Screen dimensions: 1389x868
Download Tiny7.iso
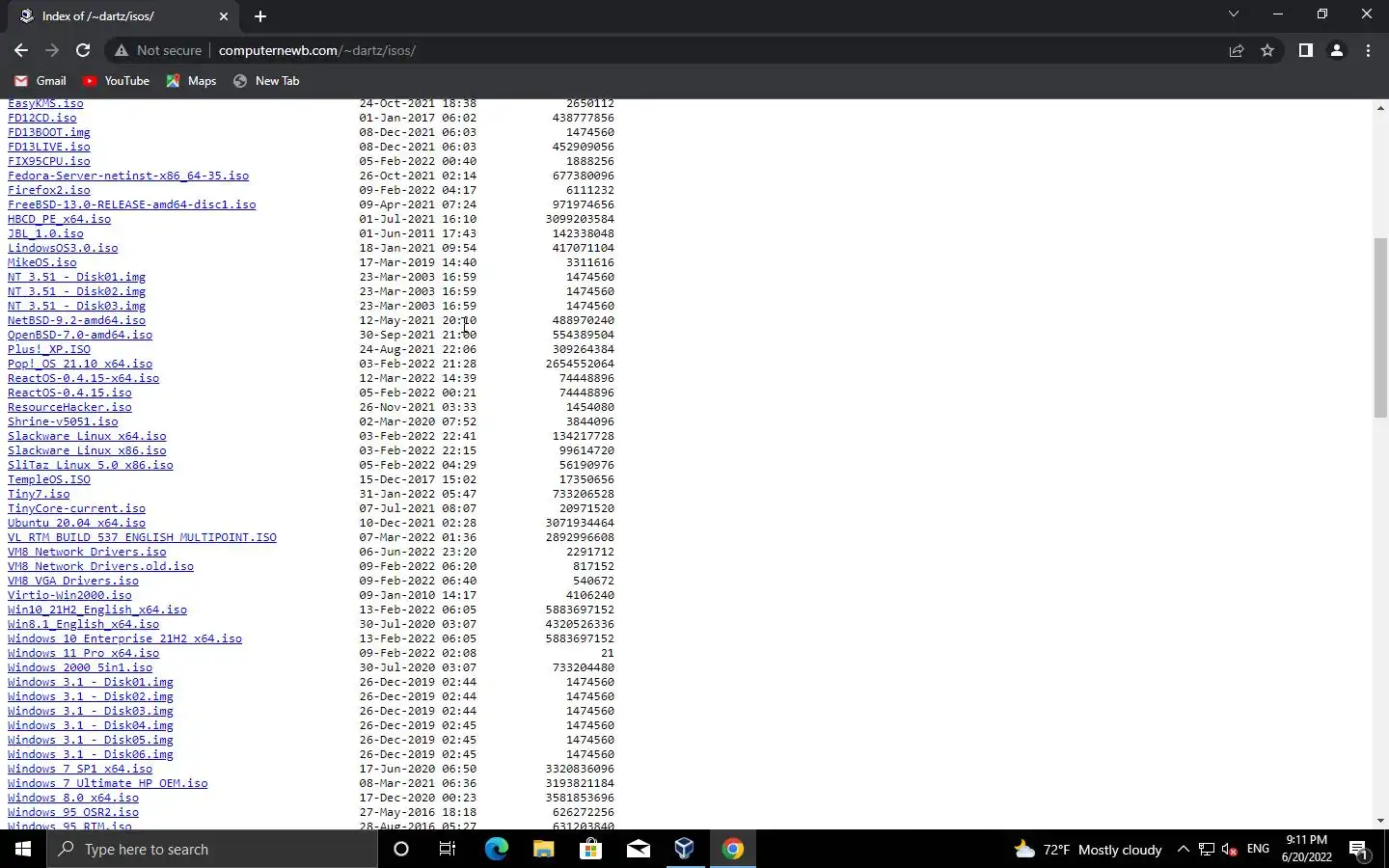[39, 494]
